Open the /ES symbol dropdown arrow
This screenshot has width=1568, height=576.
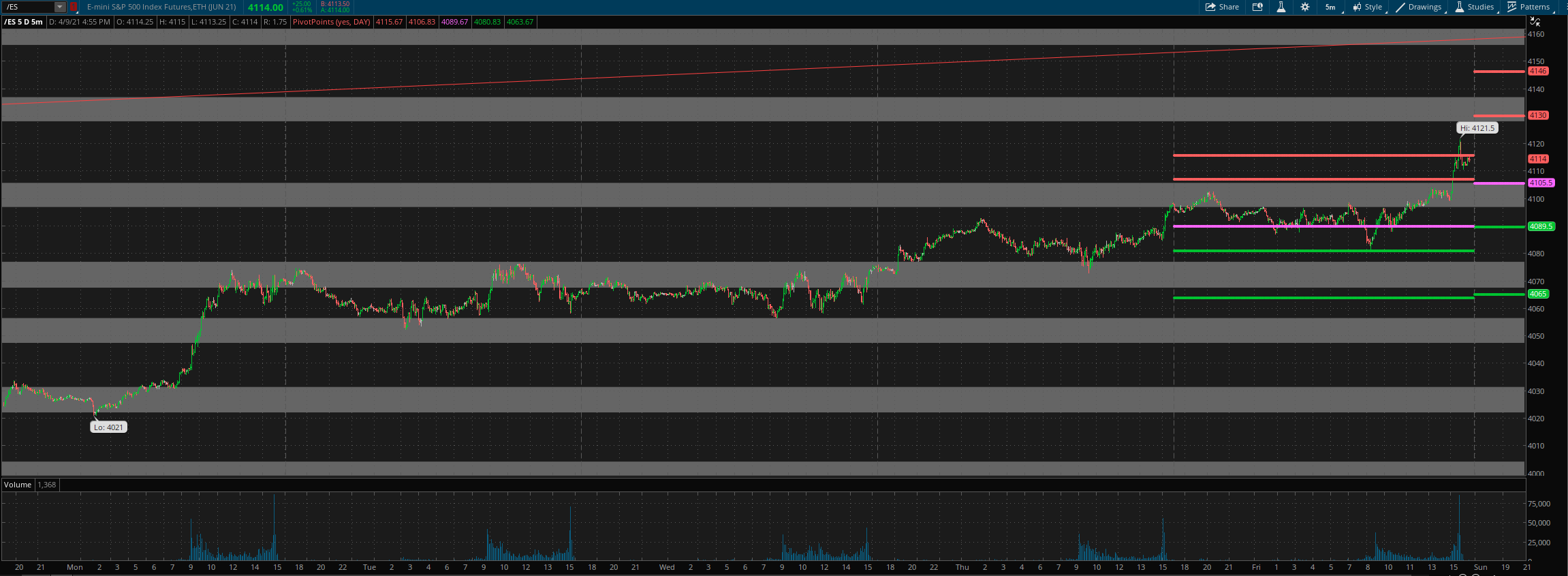(x=60, y=7)
